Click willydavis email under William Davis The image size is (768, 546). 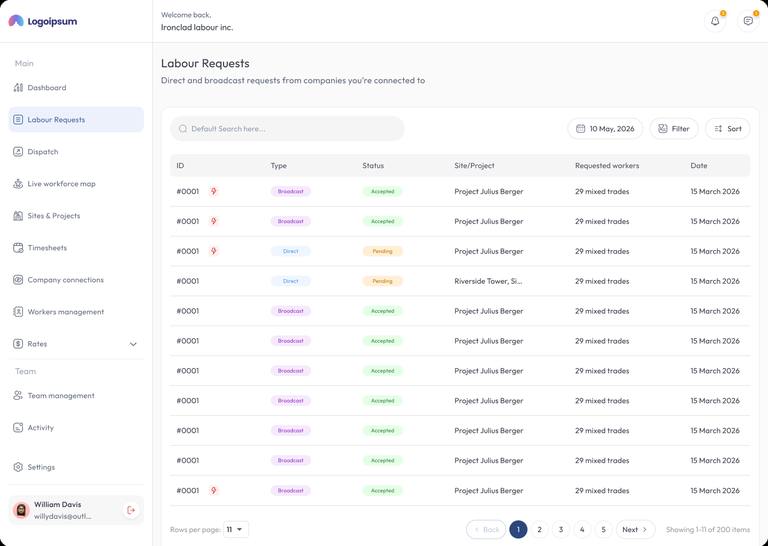(x=62, y=516)
